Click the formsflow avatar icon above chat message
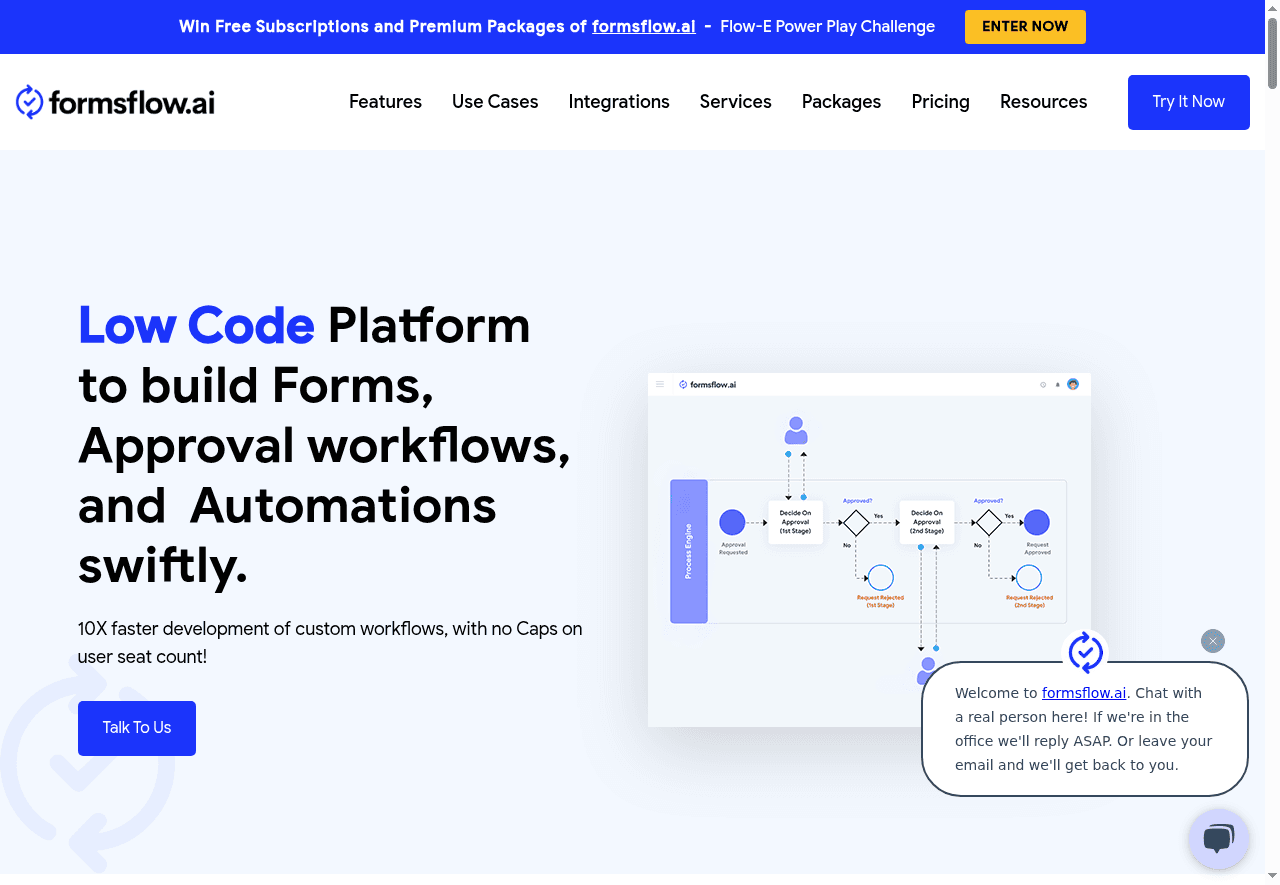This screenshot has height=885, width=1280. 1085,653
